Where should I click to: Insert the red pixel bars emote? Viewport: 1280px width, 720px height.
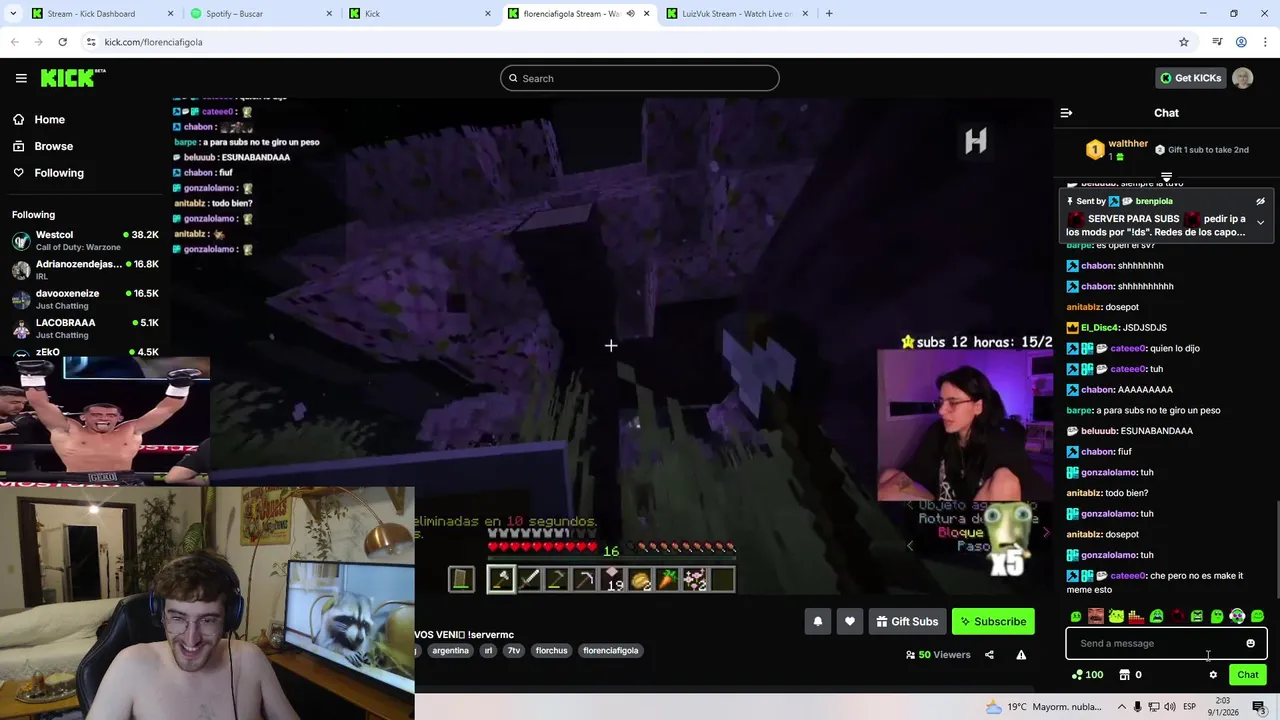coord(1136,616)
